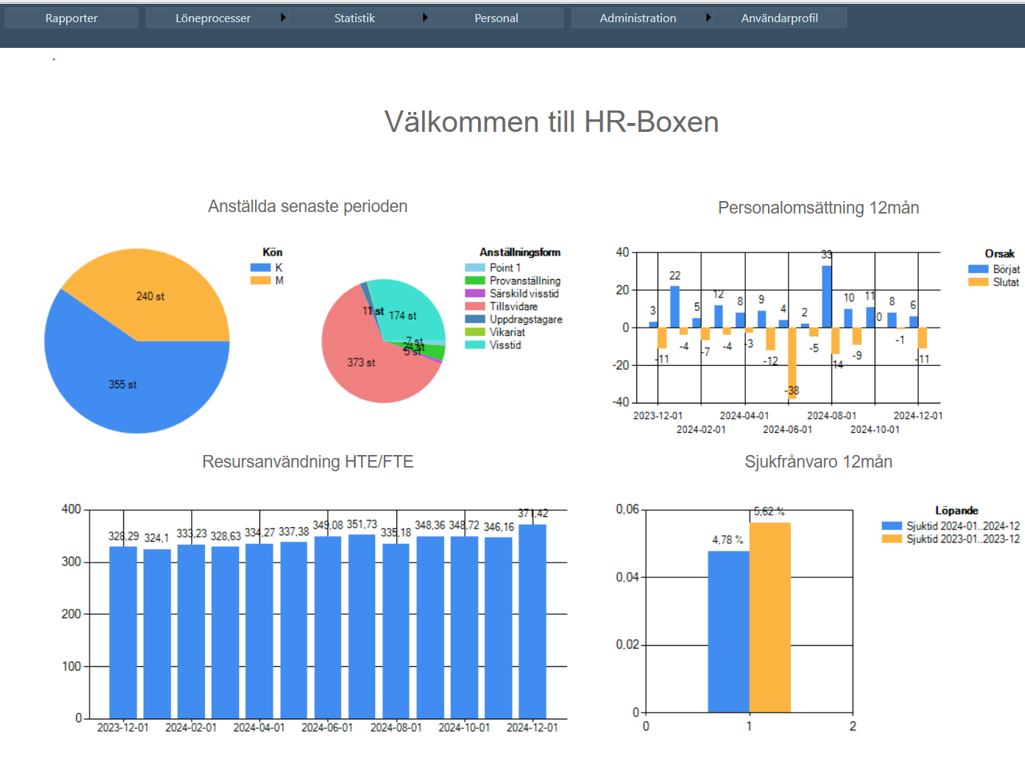This screenshot has width=1025, height=775.
Task: Click the blue K legend swatch
Action: click(x=260, y=268)
